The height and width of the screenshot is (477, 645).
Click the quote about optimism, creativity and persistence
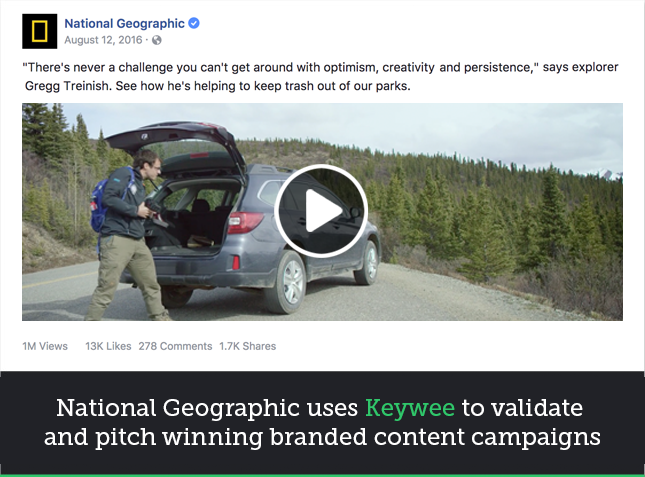pyautogui.click(x=281, y=67)
